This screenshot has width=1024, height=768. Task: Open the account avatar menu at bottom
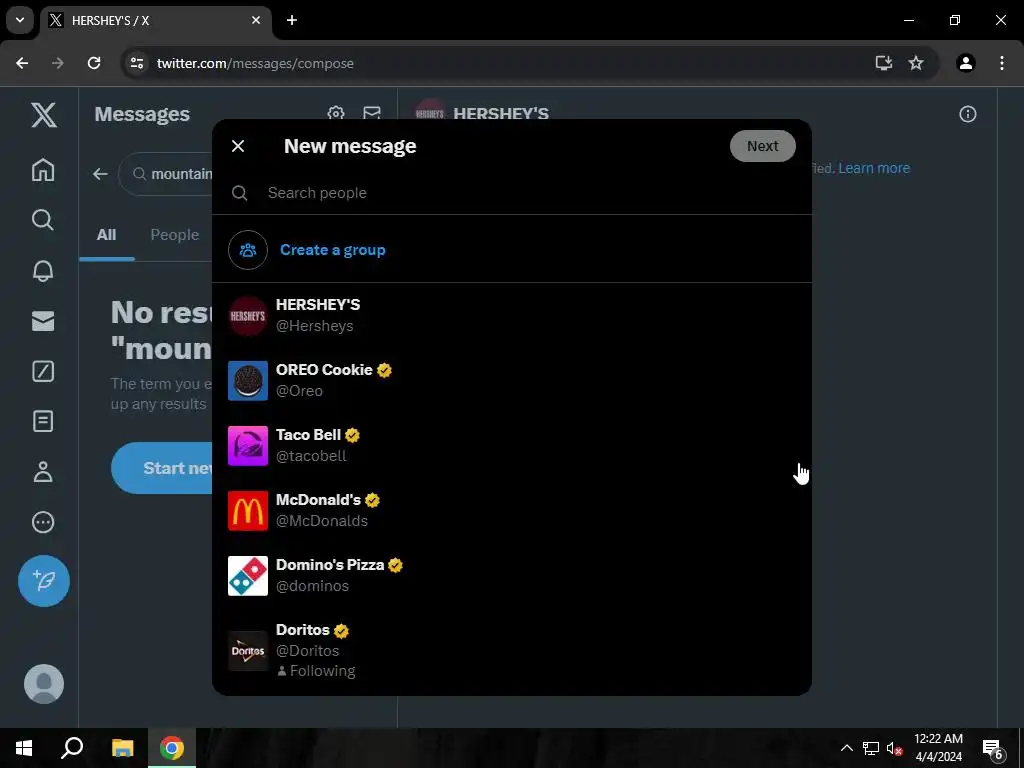coord(44,684)
